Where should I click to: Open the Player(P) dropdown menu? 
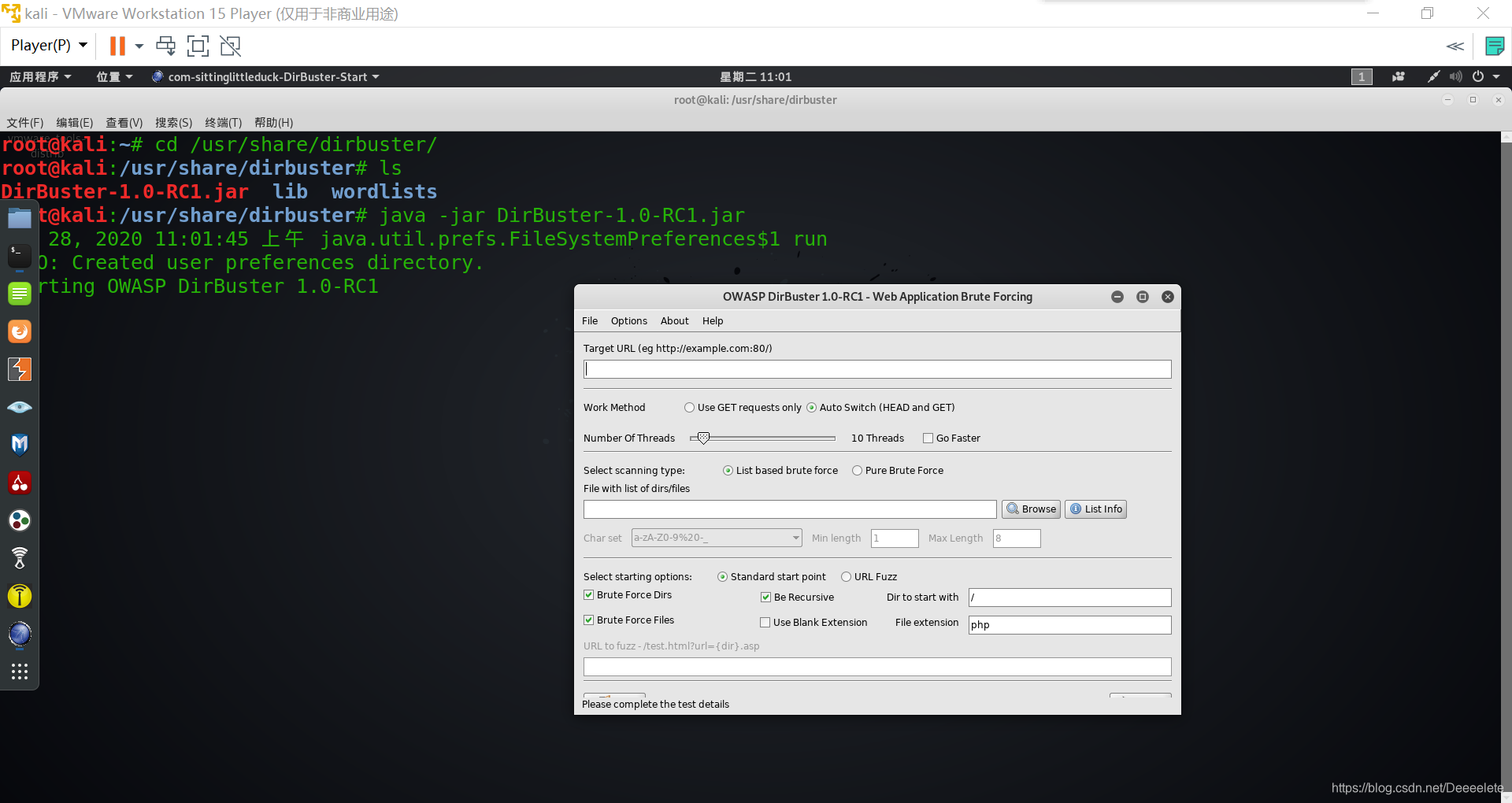pos(49,46)
